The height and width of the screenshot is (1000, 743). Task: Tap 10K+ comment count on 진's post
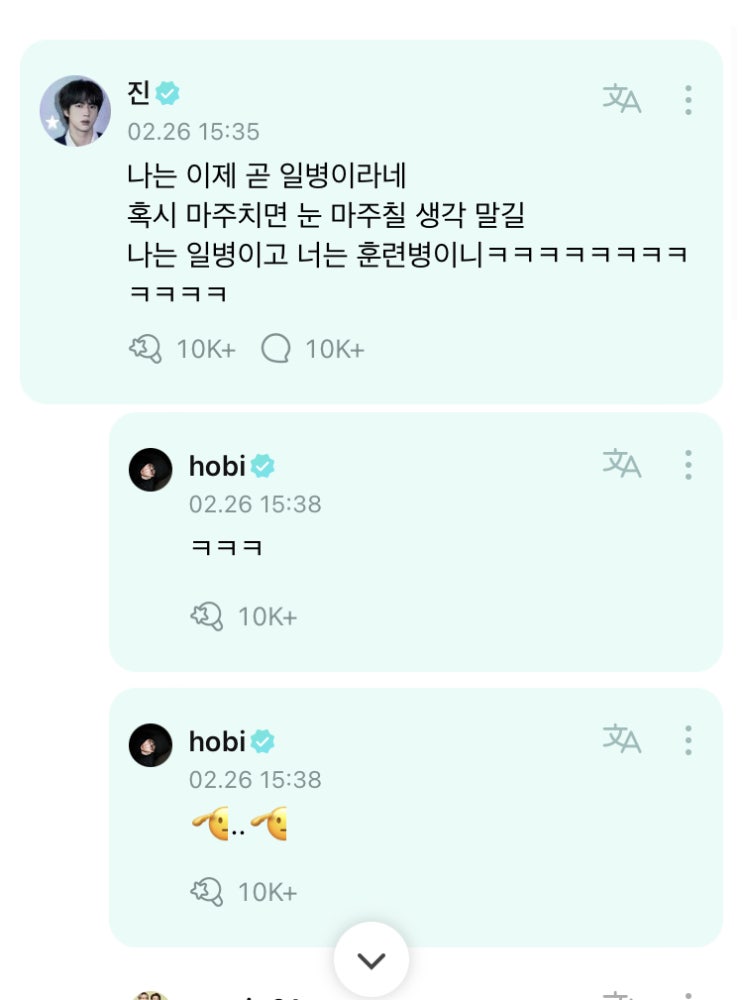334,349
